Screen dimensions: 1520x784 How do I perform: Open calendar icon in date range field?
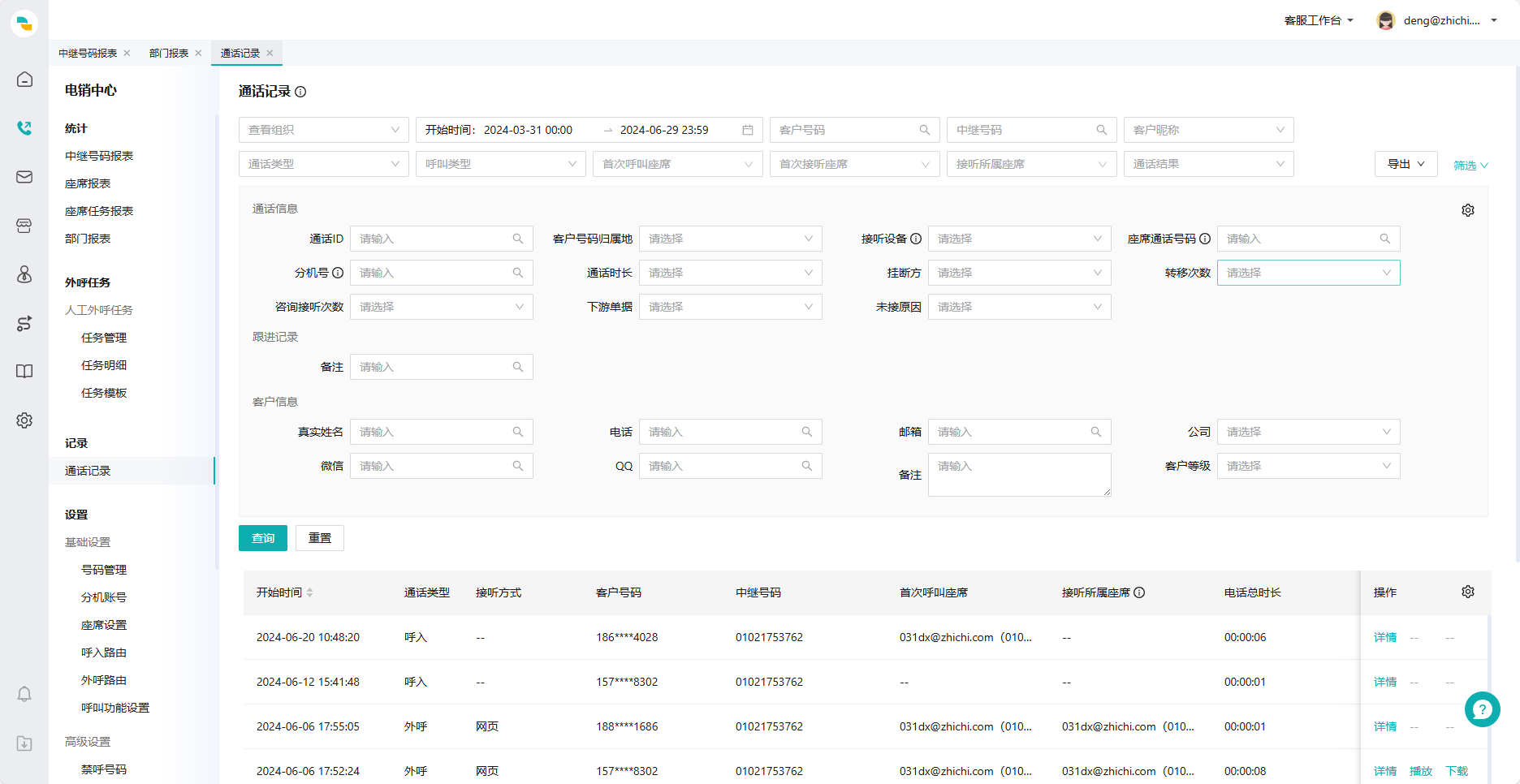[748, 130]
